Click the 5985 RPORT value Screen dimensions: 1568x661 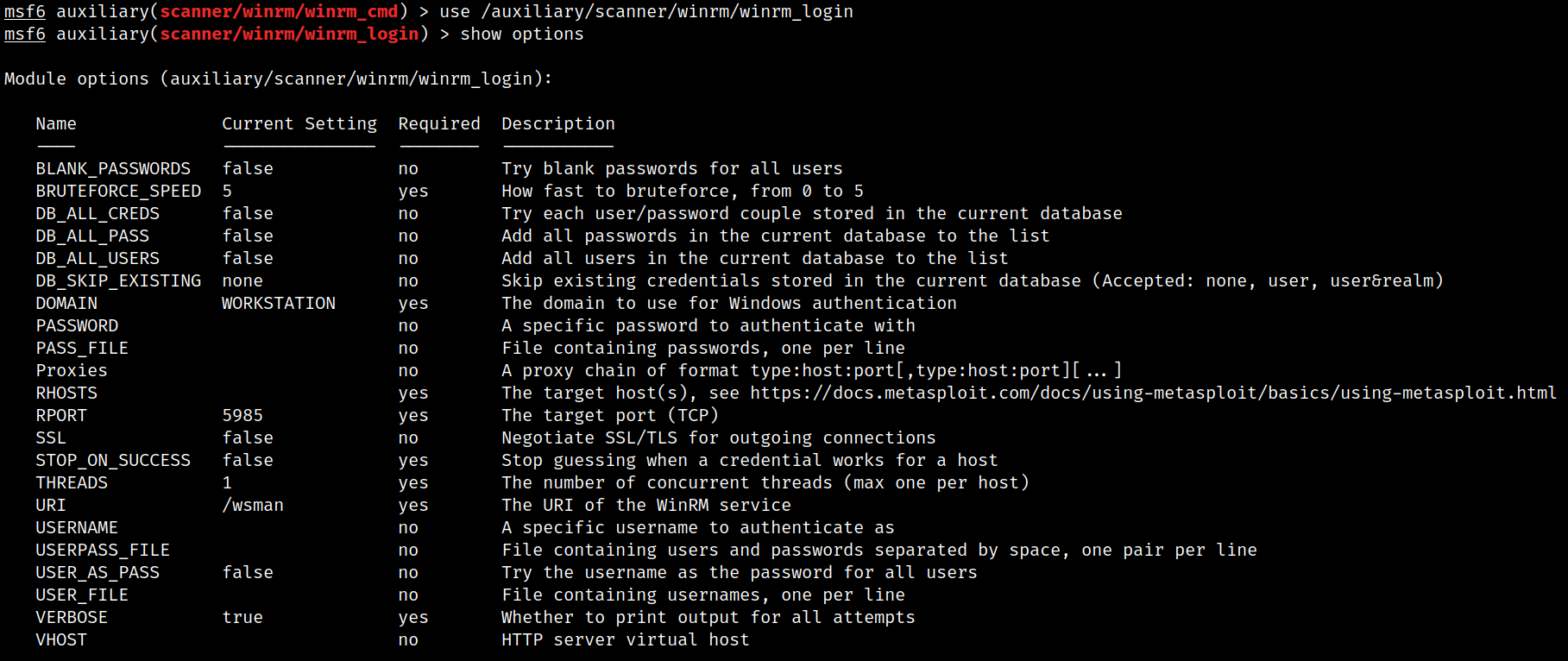242,415
